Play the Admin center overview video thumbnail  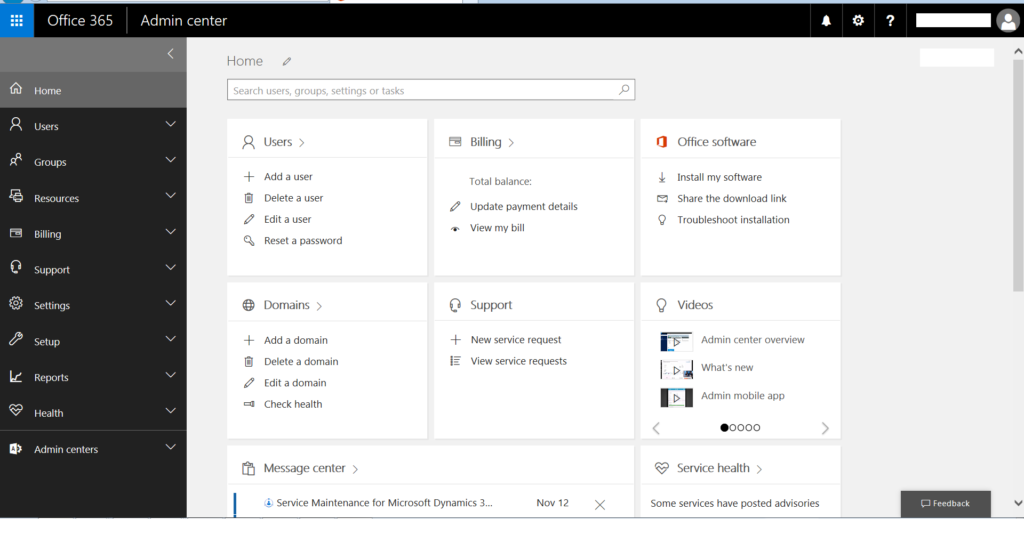[x=676, y=341]
